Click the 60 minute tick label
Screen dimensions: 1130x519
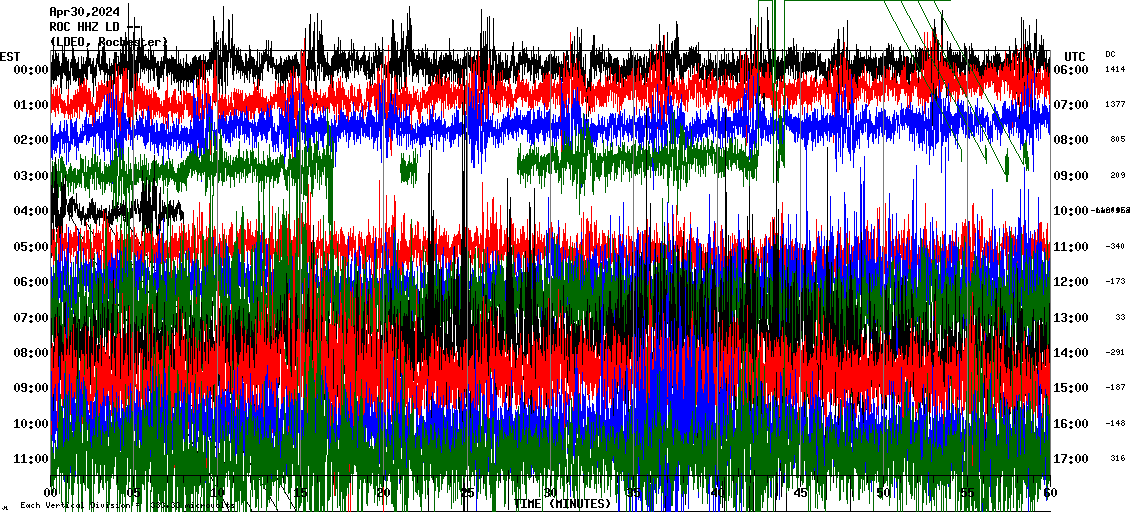[x=1048, y=493]
